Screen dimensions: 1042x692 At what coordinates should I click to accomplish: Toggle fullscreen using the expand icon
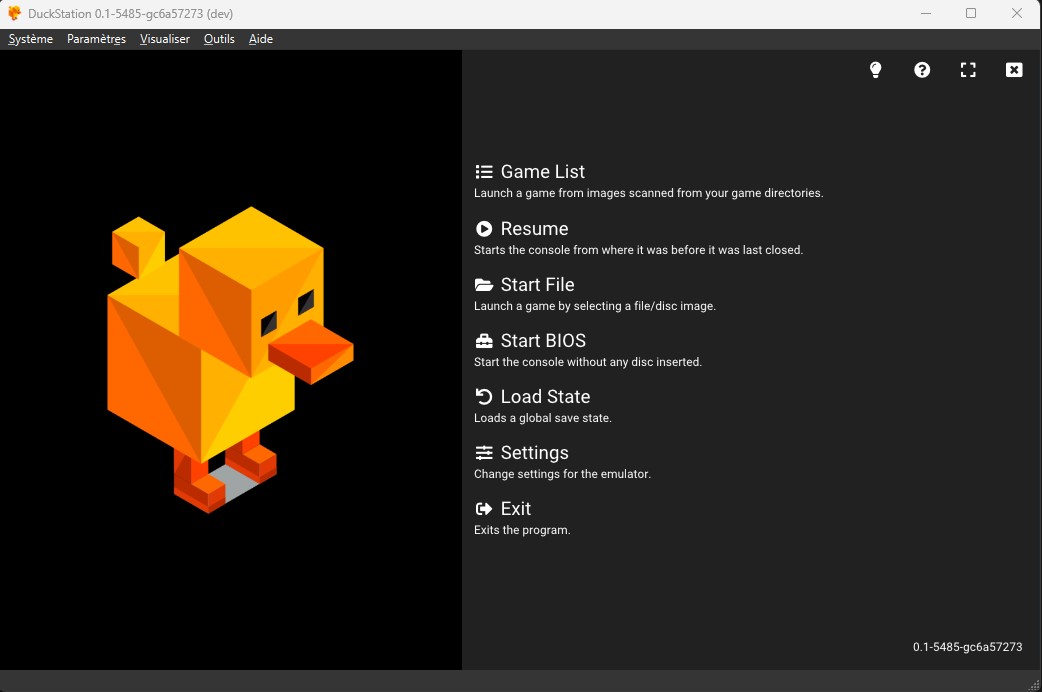(968, 70)
